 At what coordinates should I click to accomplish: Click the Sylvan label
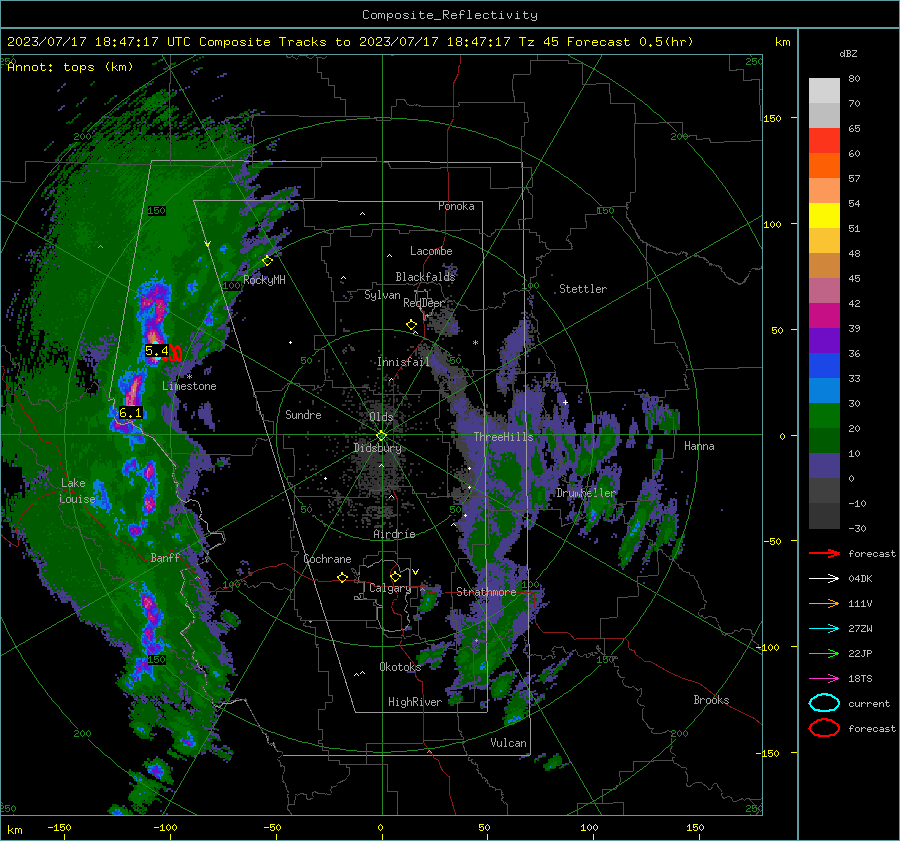tap(382, 295)
